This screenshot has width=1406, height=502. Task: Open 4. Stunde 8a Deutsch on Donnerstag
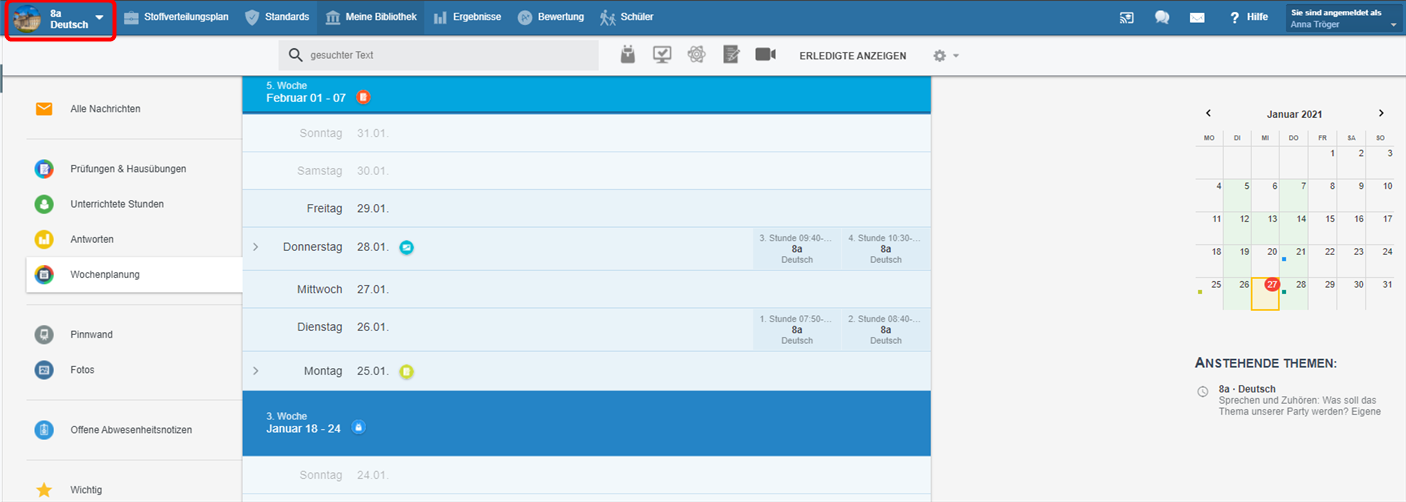886,248
